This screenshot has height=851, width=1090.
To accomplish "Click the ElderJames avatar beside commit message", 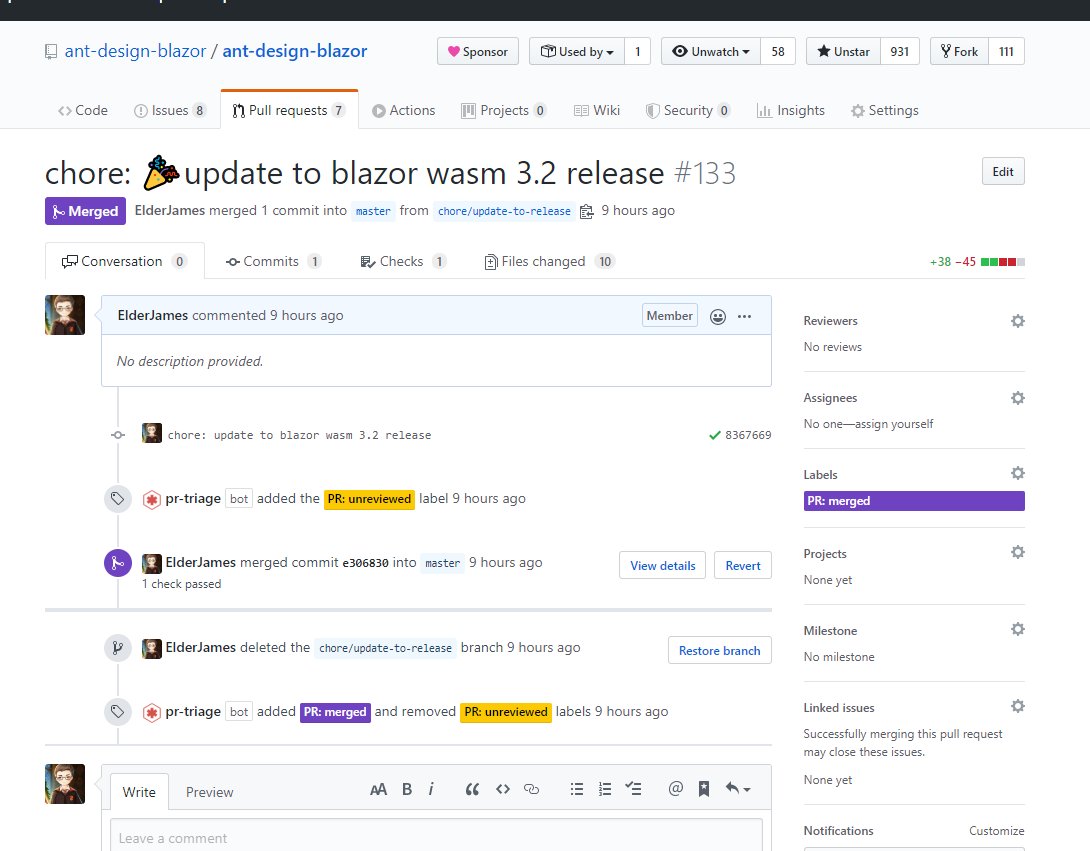I will click(152, 433).
